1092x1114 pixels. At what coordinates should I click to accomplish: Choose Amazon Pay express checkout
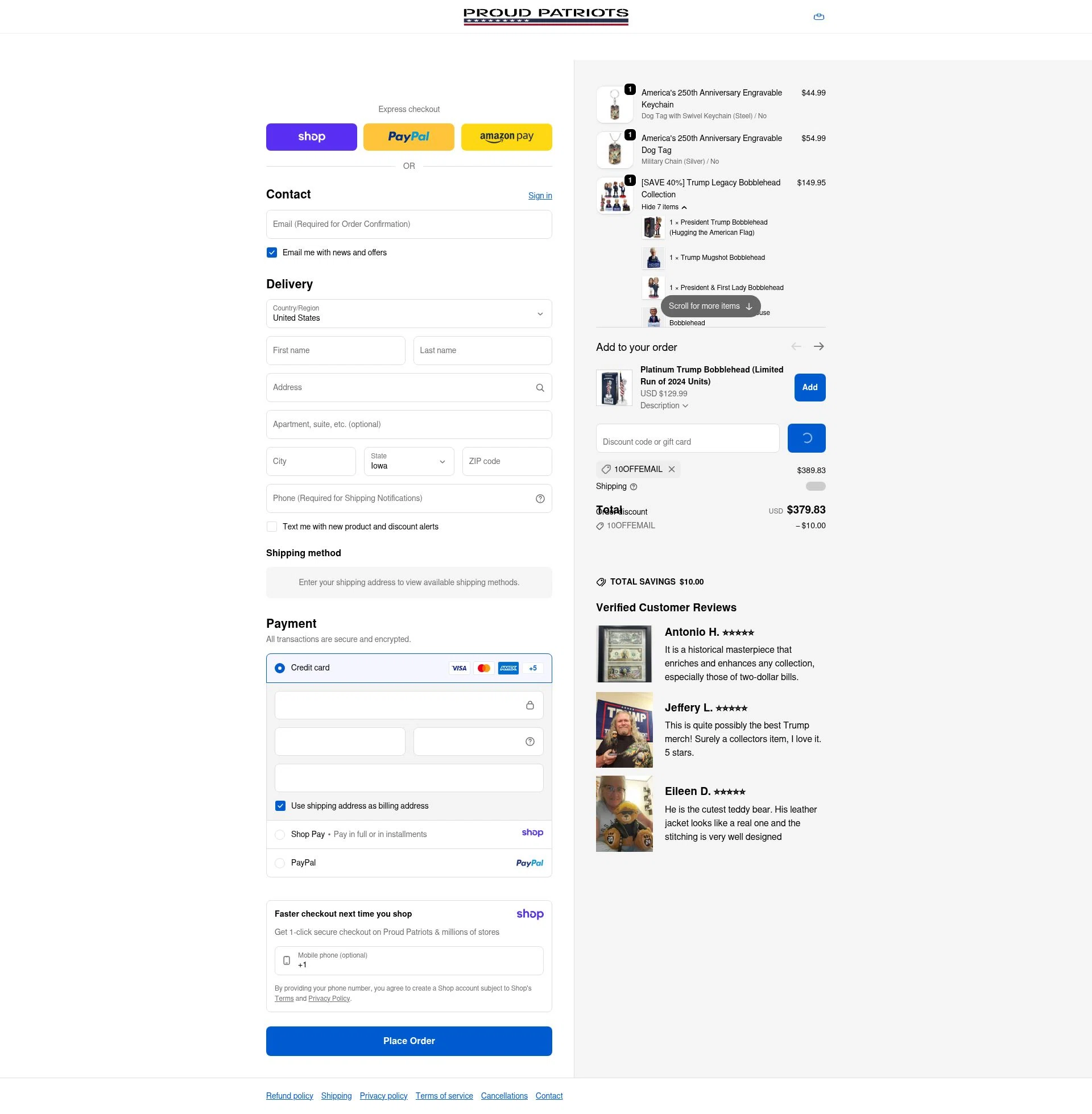tap(506, 136)
